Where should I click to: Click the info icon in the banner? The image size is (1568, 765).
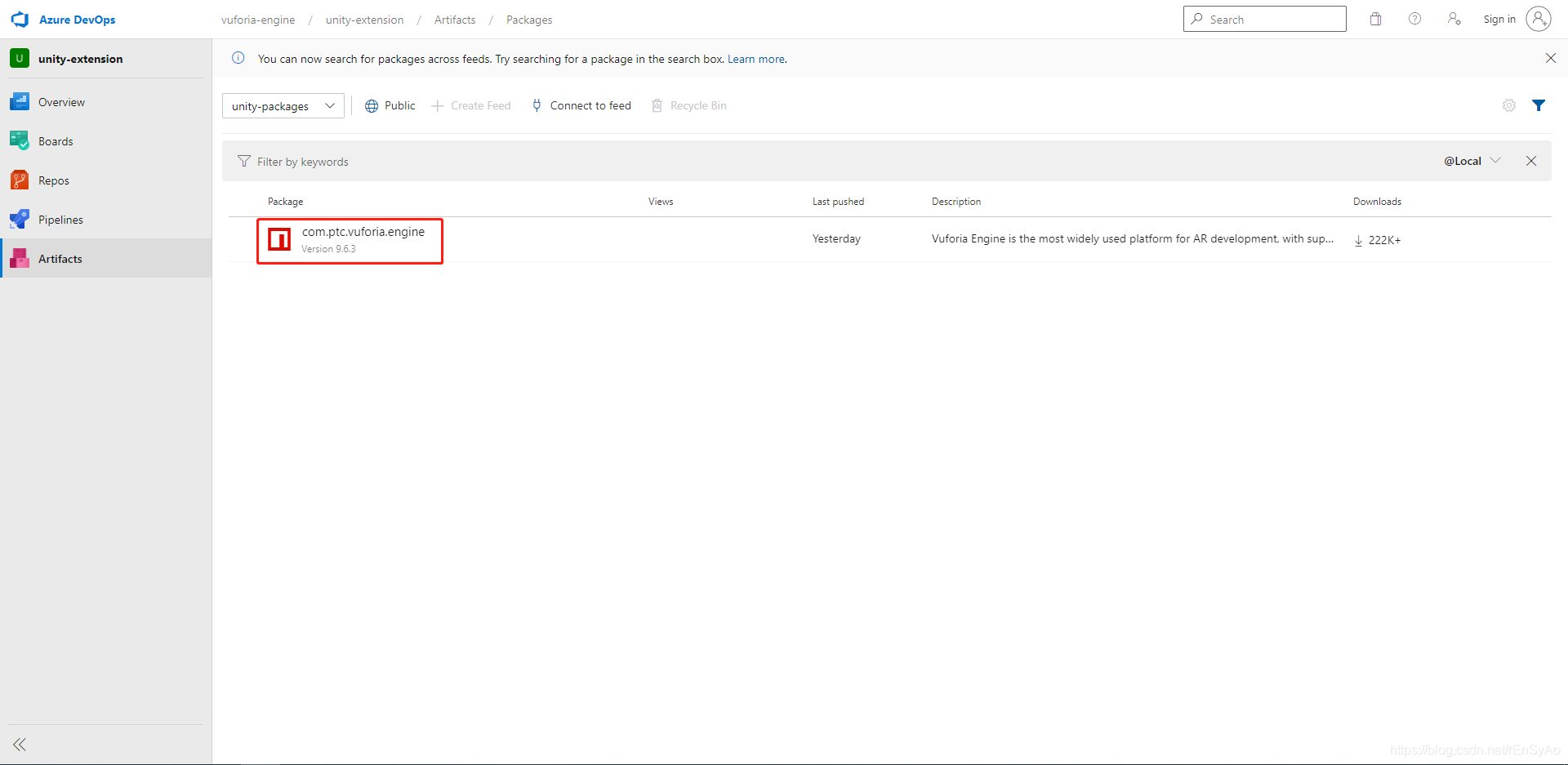pos(238,58)
